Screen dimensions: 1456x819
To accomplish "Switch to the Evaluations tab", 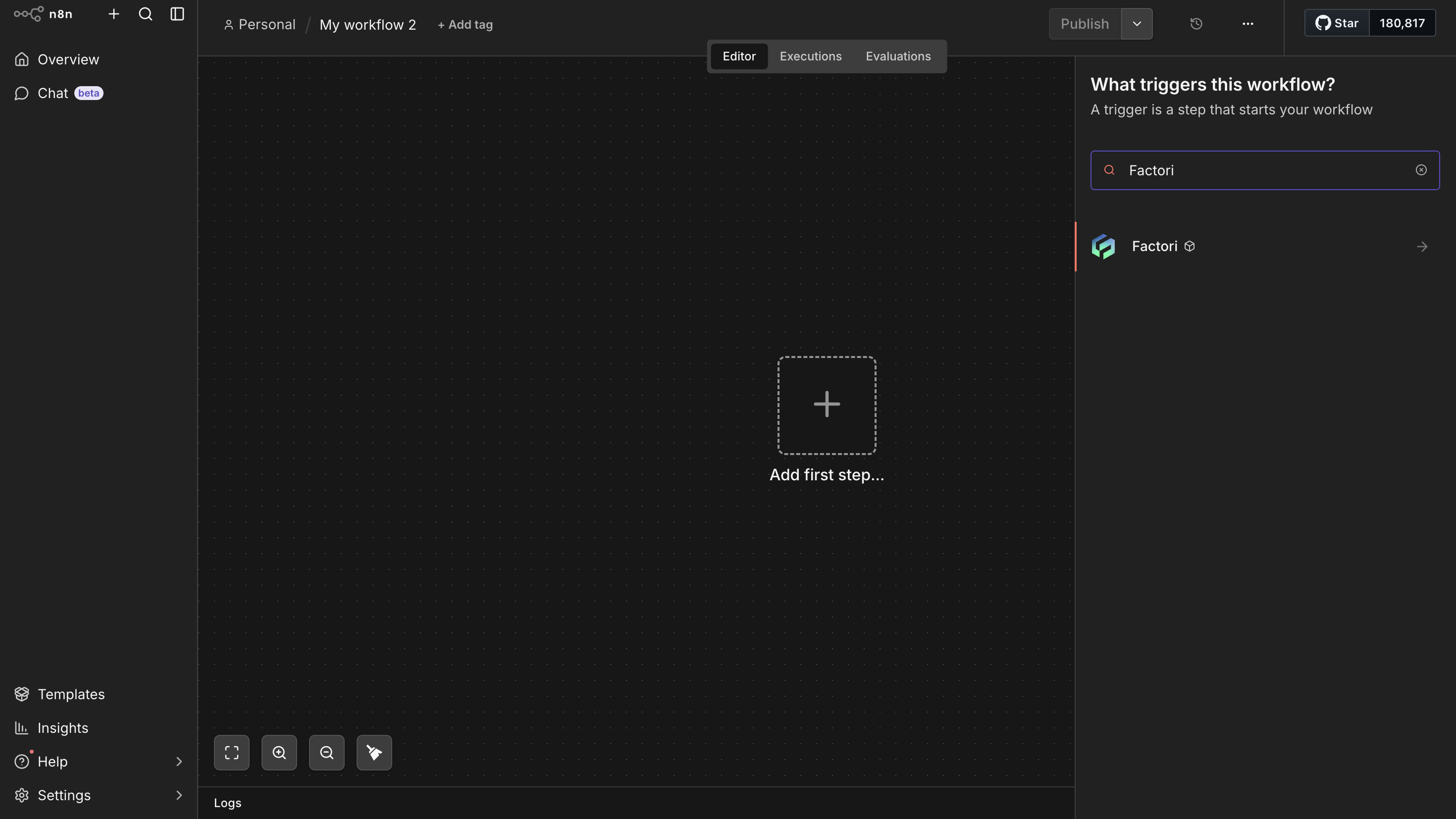I will click(x=897, y=56).
